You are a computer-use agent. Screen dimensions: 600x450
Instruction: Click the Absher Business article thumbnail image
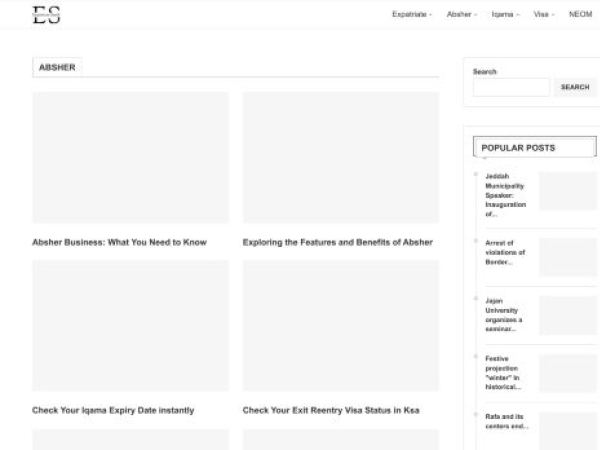pos(130,157)
